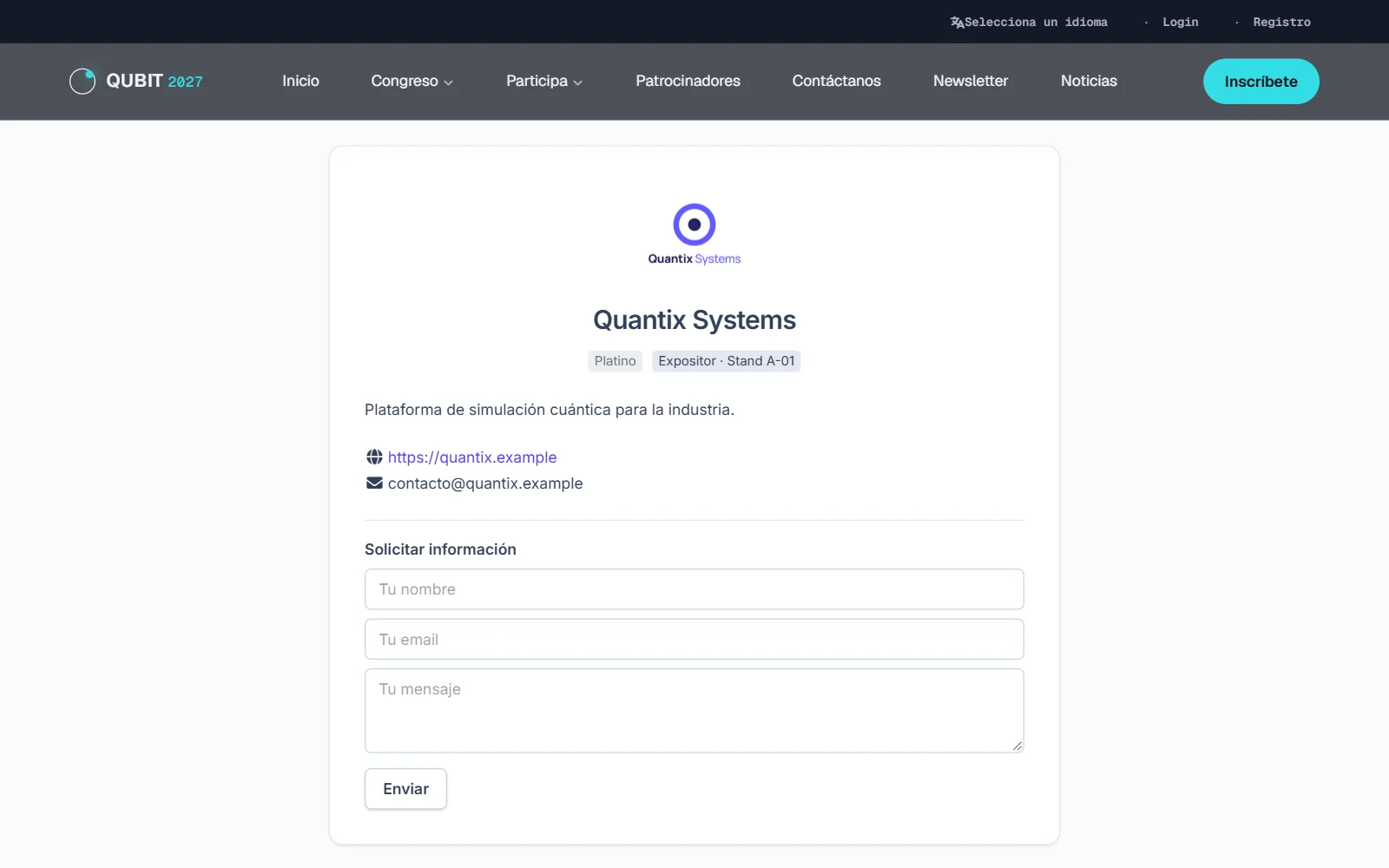Click the globe icon next to website link
This screenshot has height=868, width=1389.
(x=374, y=457)
